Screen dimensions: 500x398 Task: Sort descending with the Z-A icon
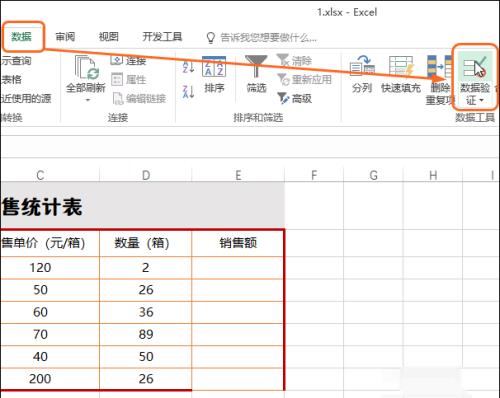click(188, 91)
